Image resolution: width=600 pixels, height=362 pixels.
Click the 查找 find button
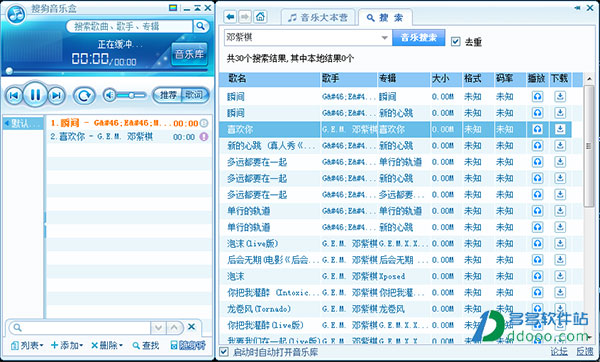pos(145,346)
